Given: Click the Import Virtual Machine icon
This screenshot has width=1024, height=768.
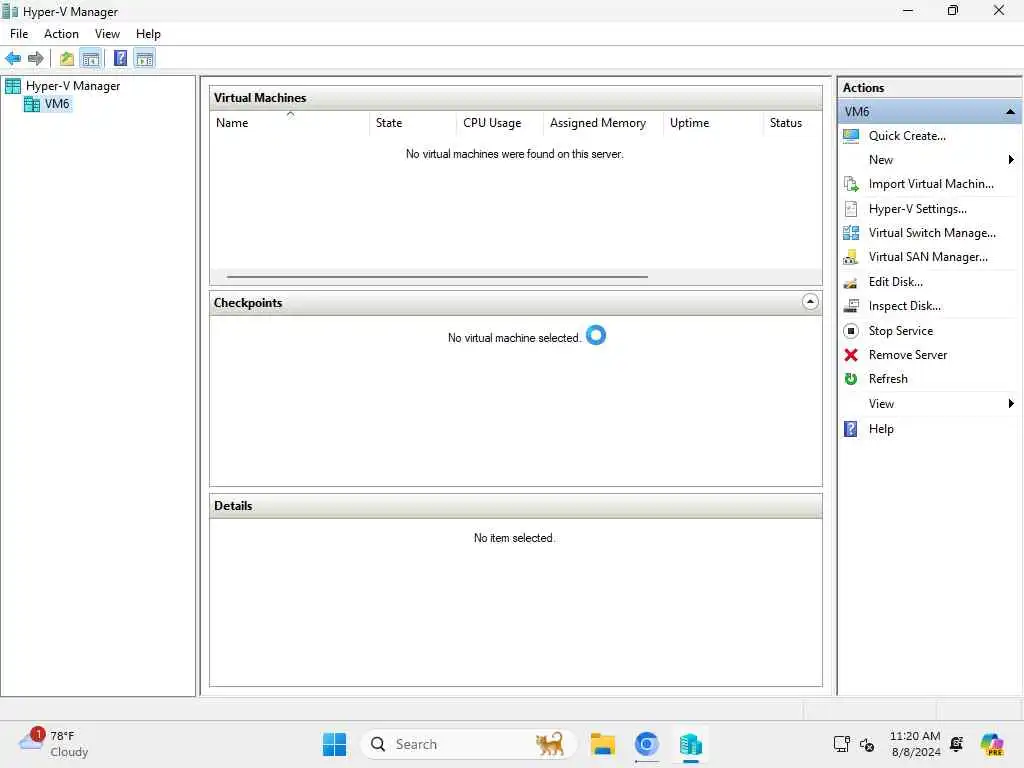Looking at the screenshot, I should [851, 184].
